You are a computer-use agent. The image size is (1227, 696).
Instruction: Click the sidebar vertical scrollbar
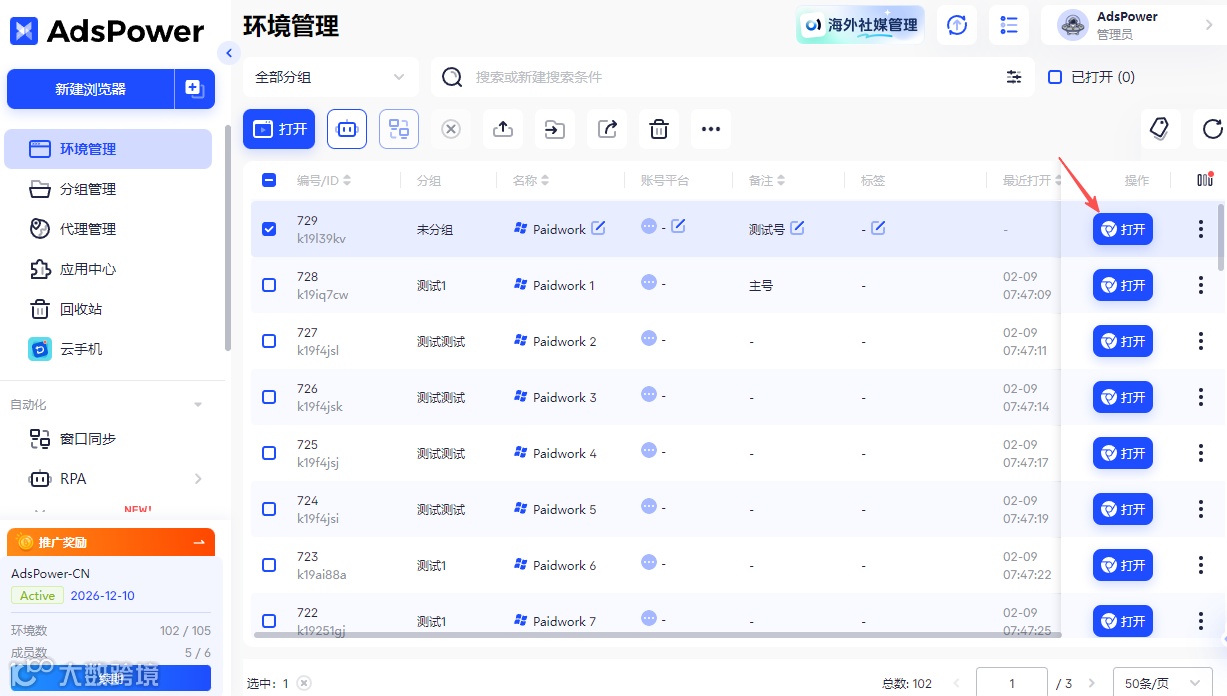pyautogui.click(x=229, y=238)
